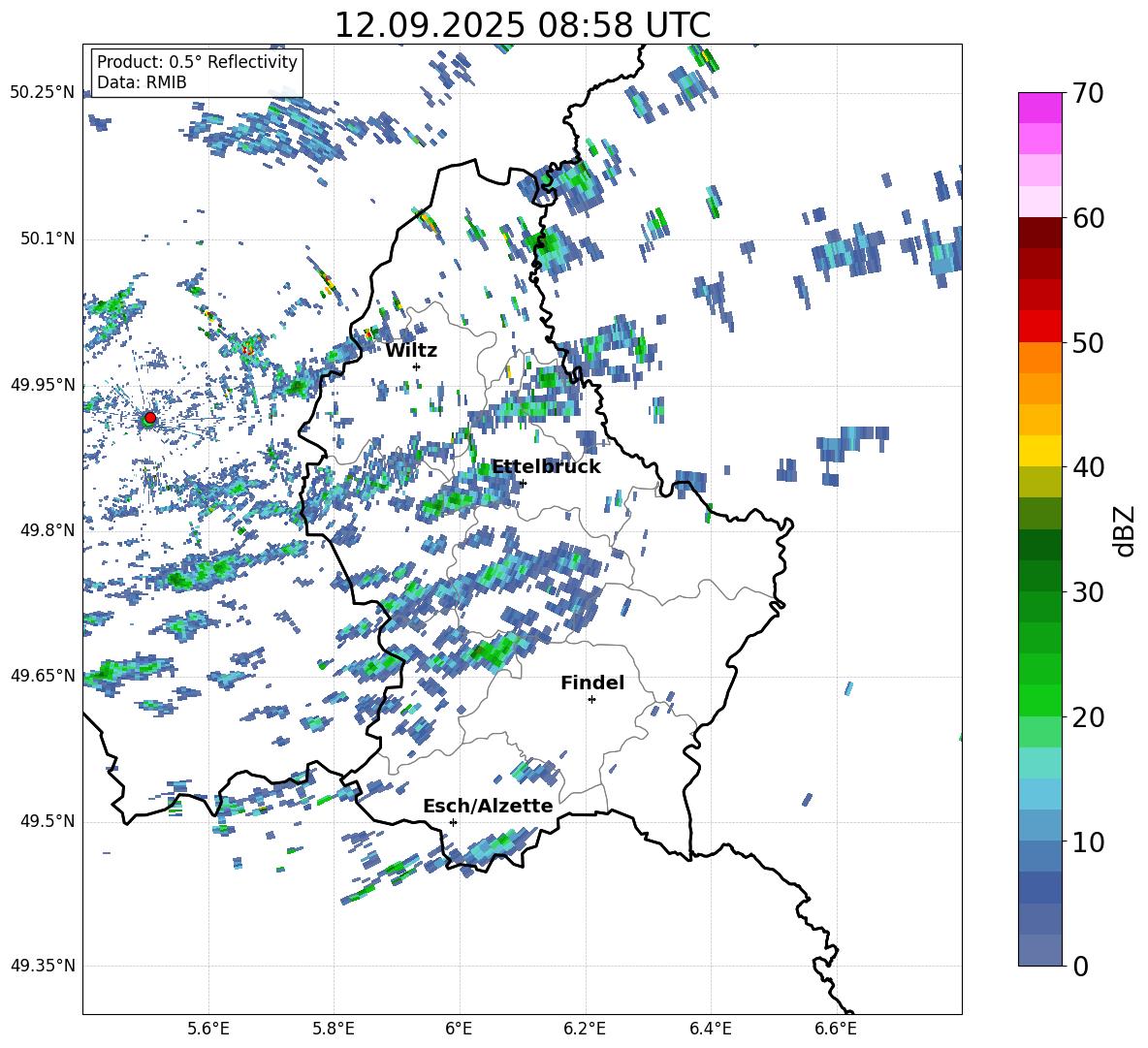Viewport: 1148px width, 1048px height.
Task: Click the Findel station label
Action: coord(592,683)
